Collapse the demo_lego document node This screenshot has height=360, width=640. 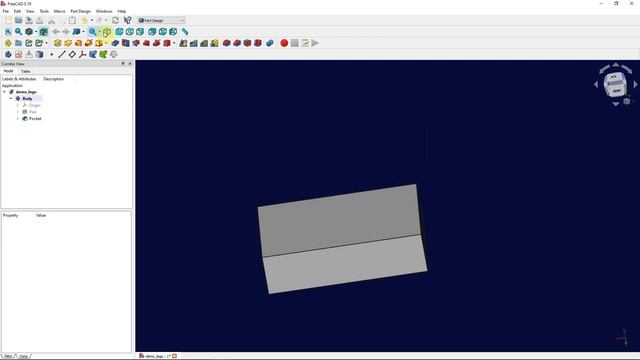tap(4, 92)
